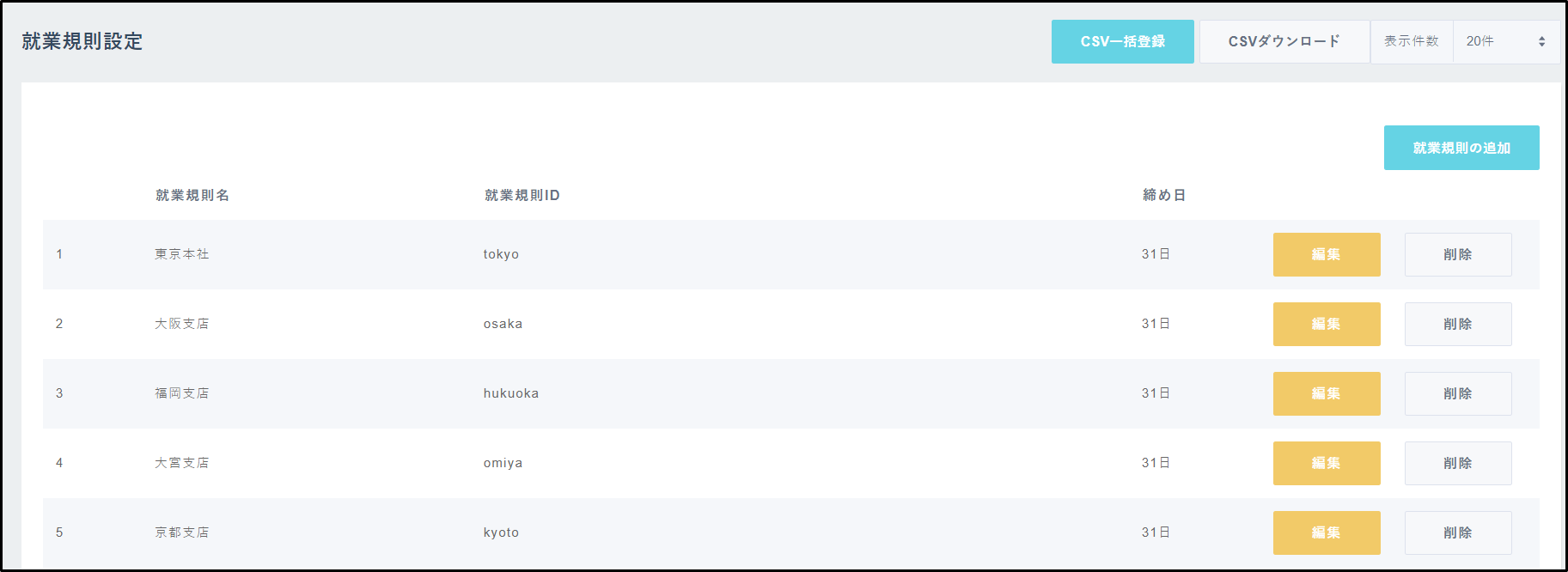Viewport: 1568px width, 572px height.
Task: Open the 表示件数 20件 dropdown
Action: (x=1505, y=41)
